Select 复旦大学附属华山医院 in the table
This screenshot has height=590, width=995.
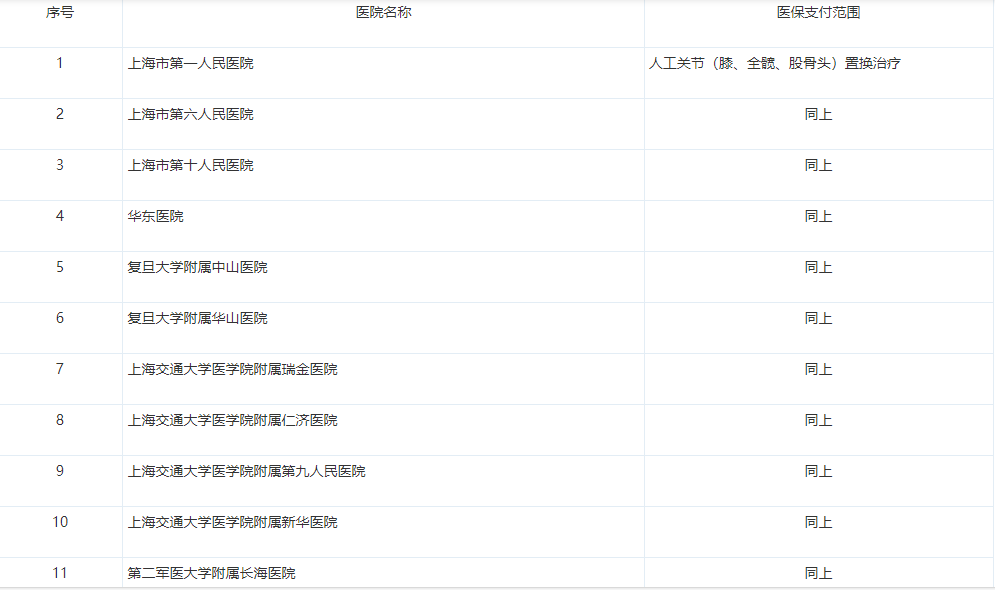tap(198, 319)
